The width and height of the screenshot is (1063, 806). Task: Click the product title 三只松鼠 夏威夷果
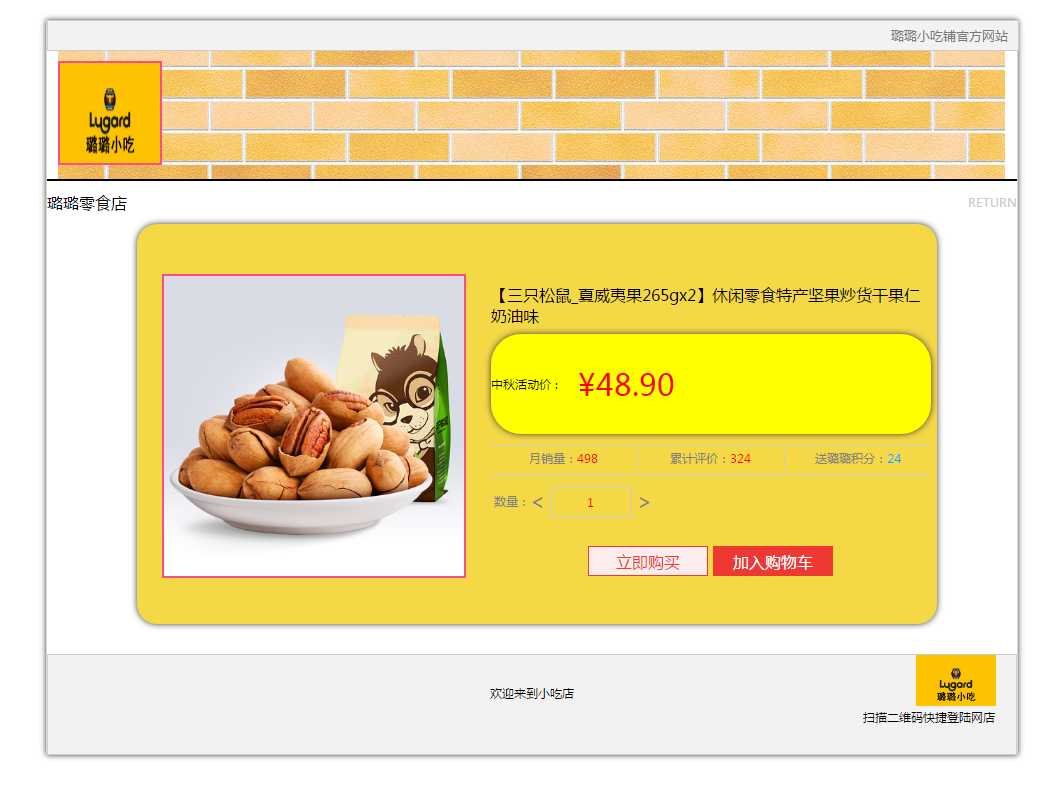click(705, 306)
